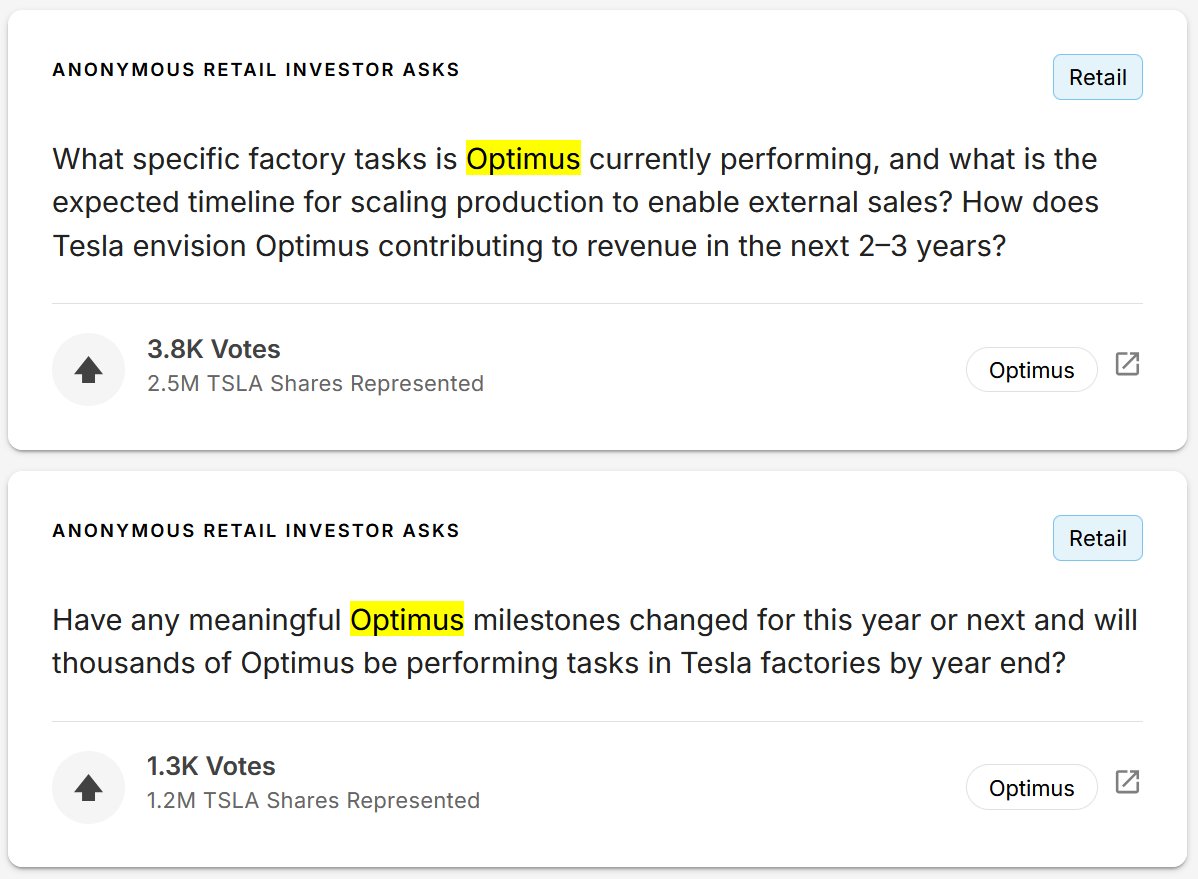Click unhighlighted Optimus in 'thousands of Optimus'

(298, 663)
